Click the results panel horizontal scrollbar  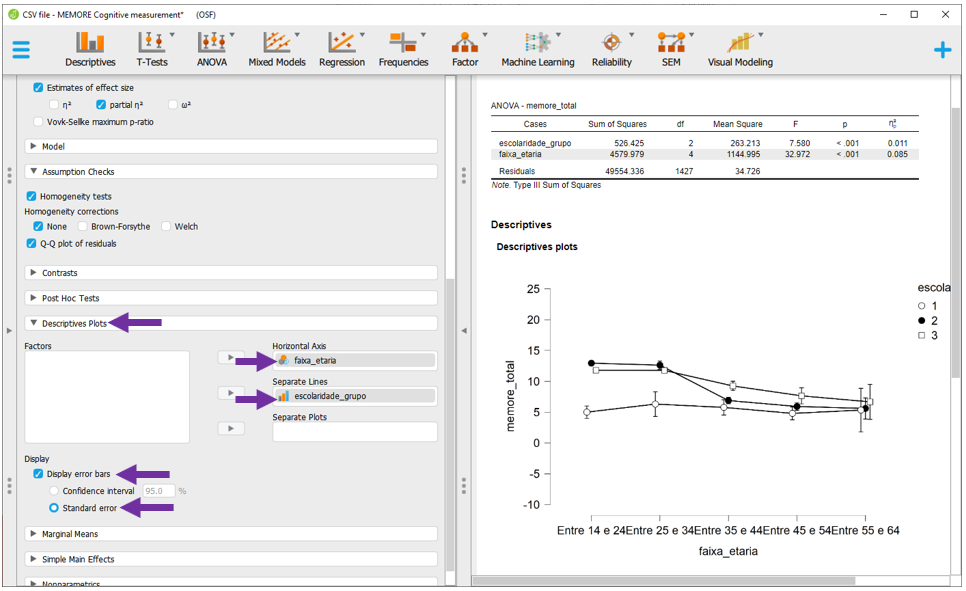coord(700,580)
